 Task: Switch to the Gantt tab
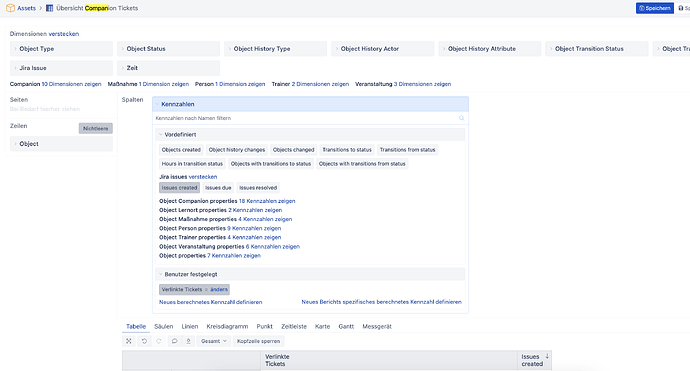(346, 327)
